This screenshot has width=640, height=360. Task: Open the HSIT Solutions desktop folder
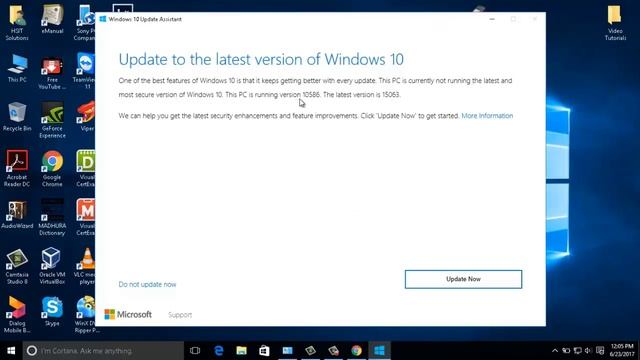tap(17, 22)
